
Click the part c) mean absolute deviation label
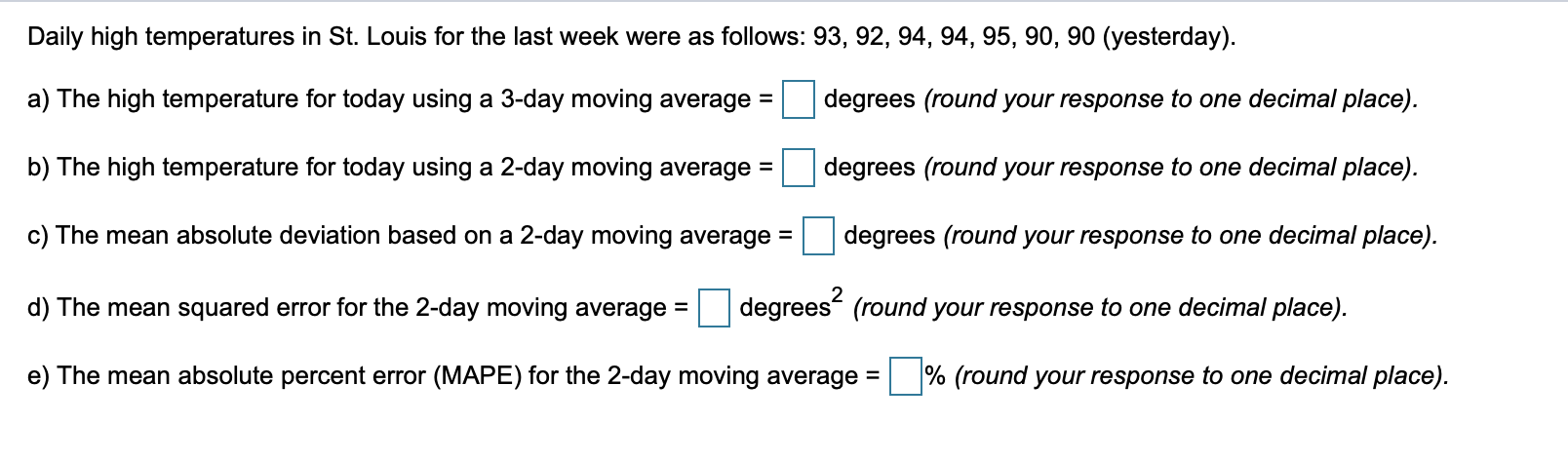(410, 237)
